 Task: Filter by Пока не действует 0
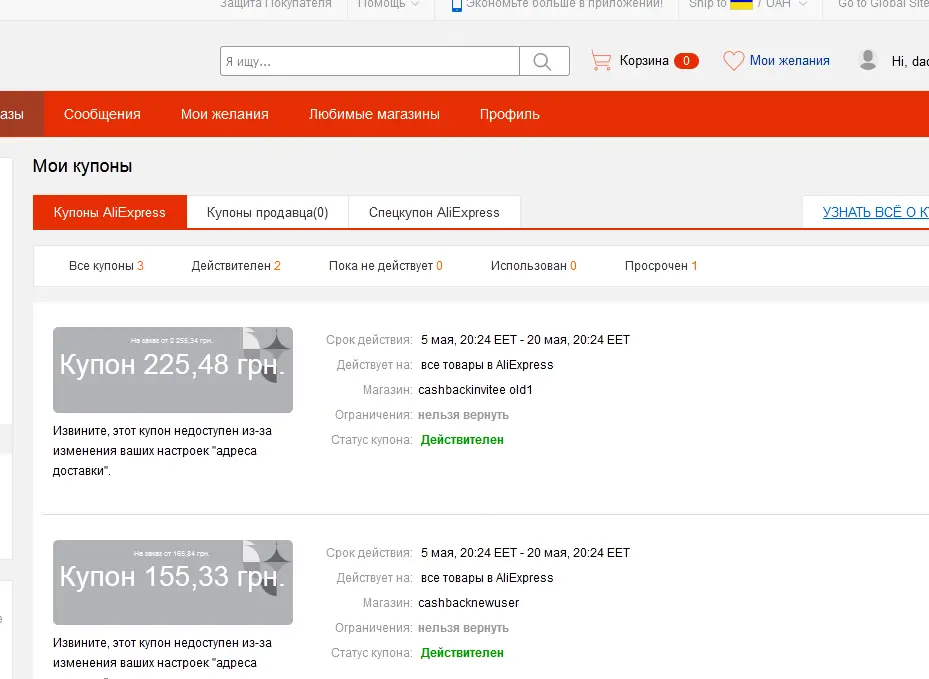(386, 265)
